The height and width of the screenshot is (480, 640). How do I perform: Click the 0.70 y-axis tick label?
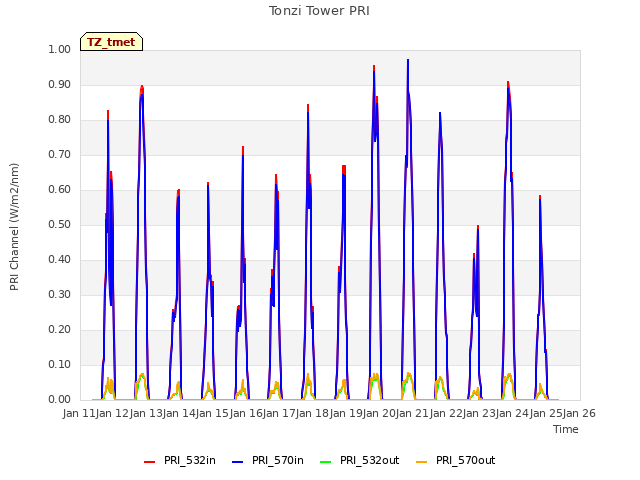[x=60, y=154]
